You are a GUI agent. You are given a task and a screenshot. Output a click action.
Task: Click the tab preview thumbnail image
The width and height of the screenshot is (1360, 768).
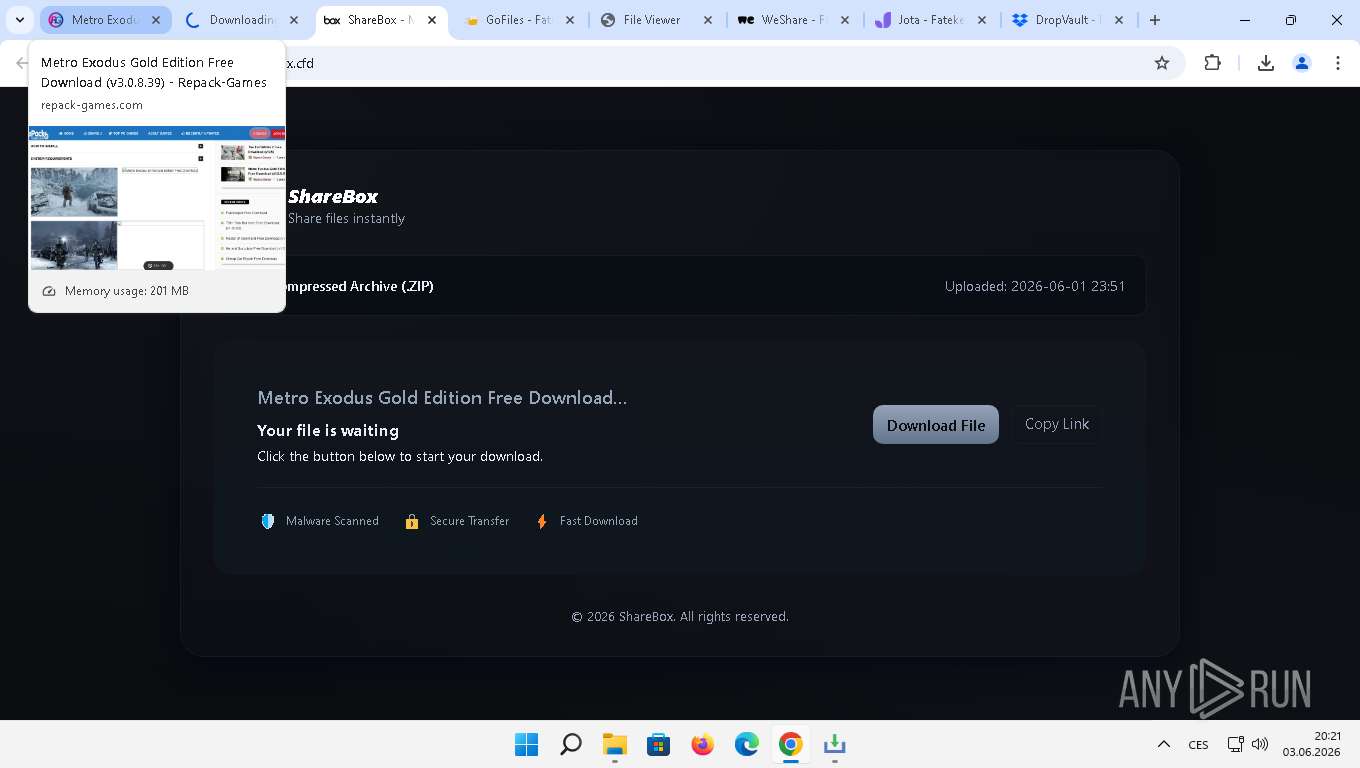157,198
